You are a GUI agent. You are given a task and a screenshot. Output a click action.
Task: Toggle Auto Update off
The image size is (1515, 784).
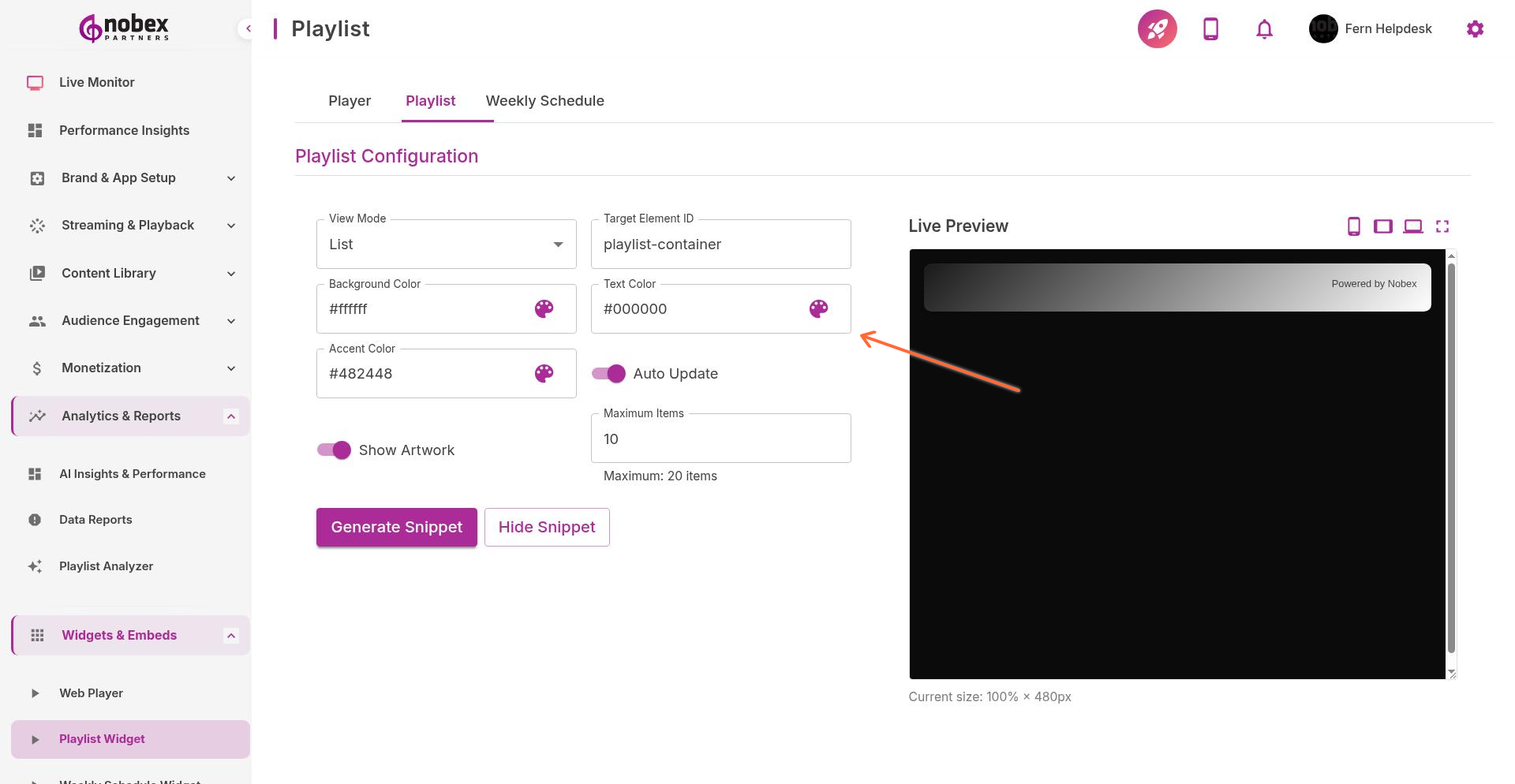(608, 373)
